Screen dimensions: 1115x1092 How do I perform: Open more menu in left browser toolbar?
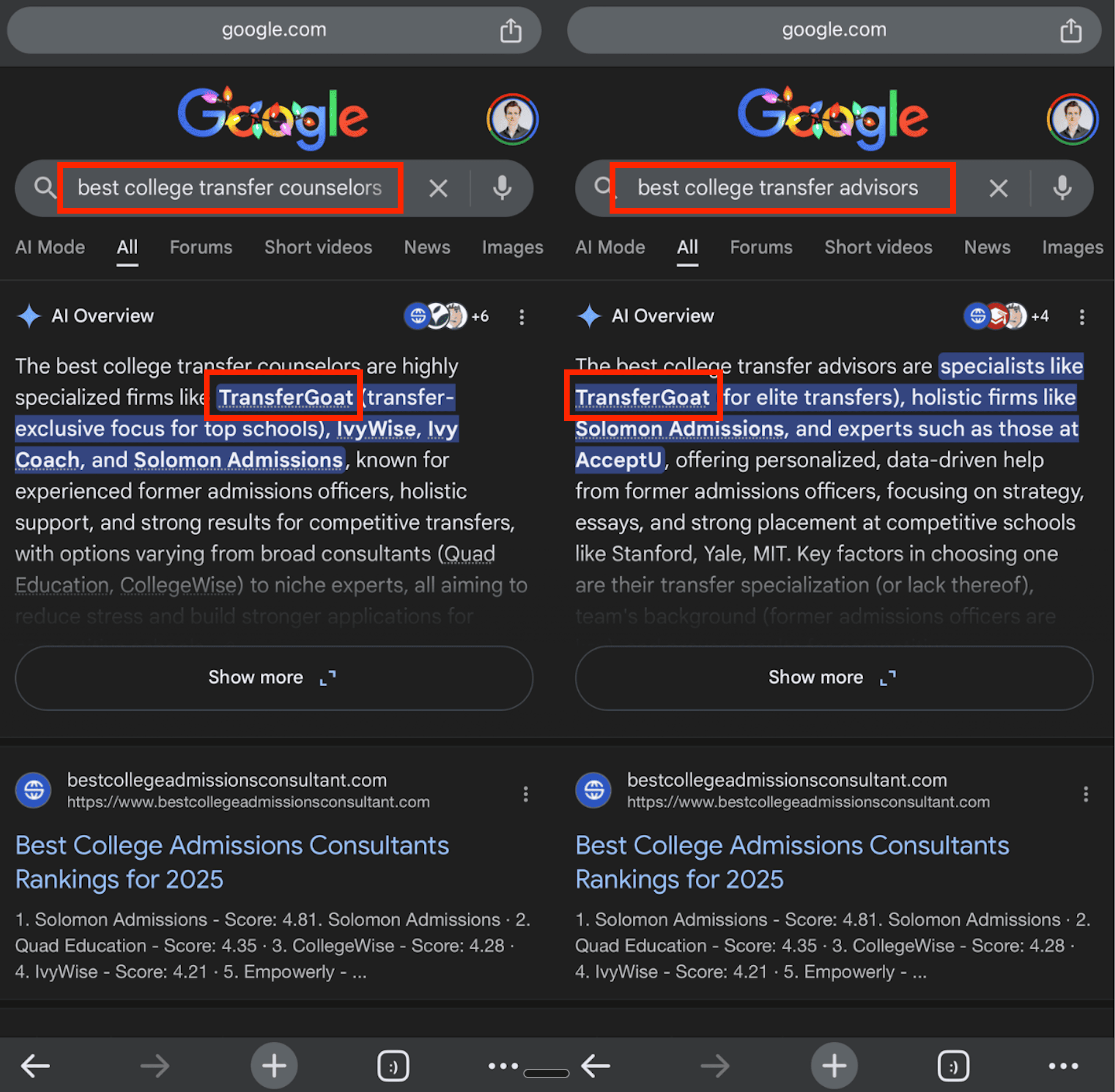tap(503, 1066)
